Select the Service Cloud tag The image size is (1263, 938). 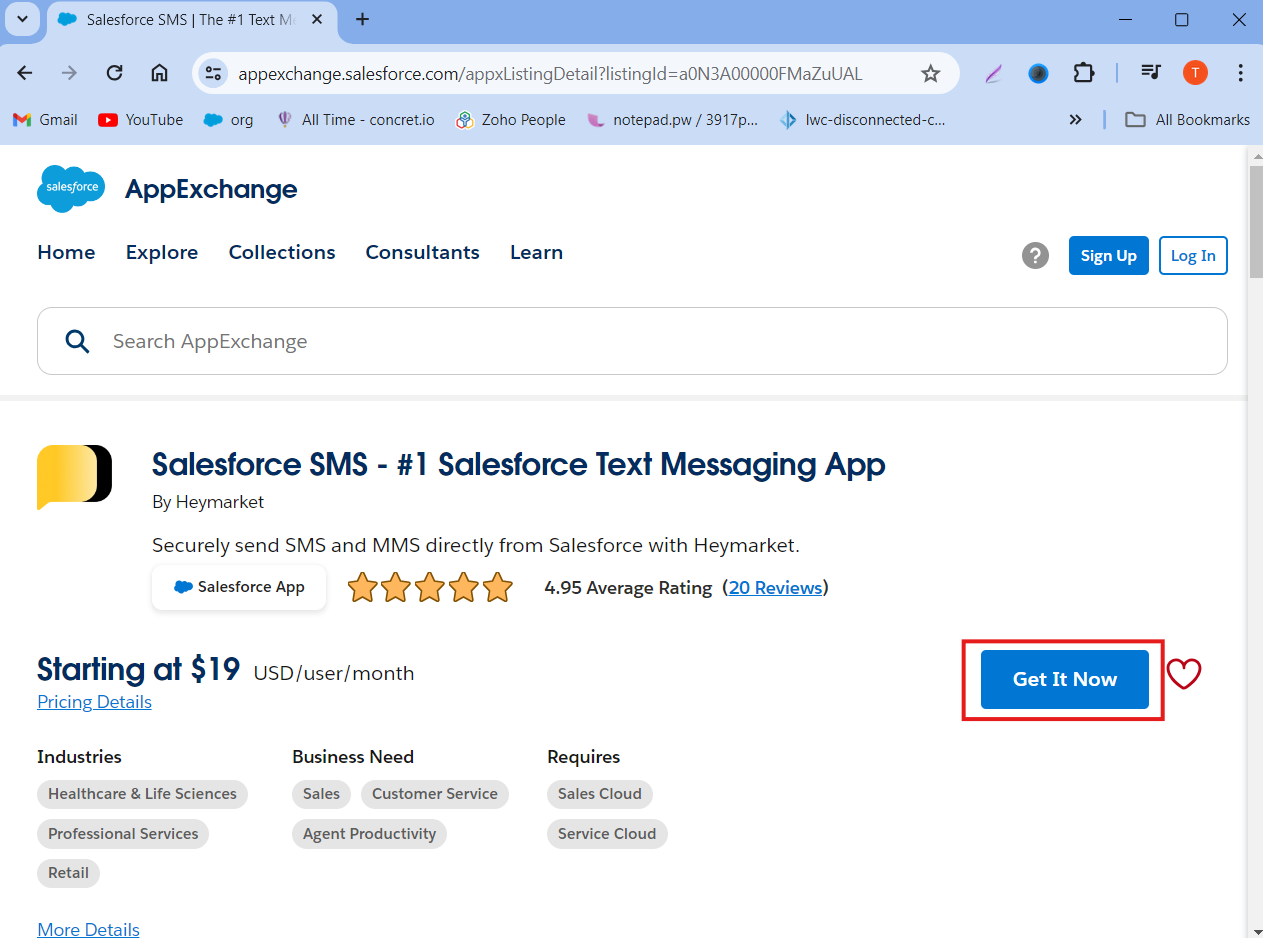point(607,834)
